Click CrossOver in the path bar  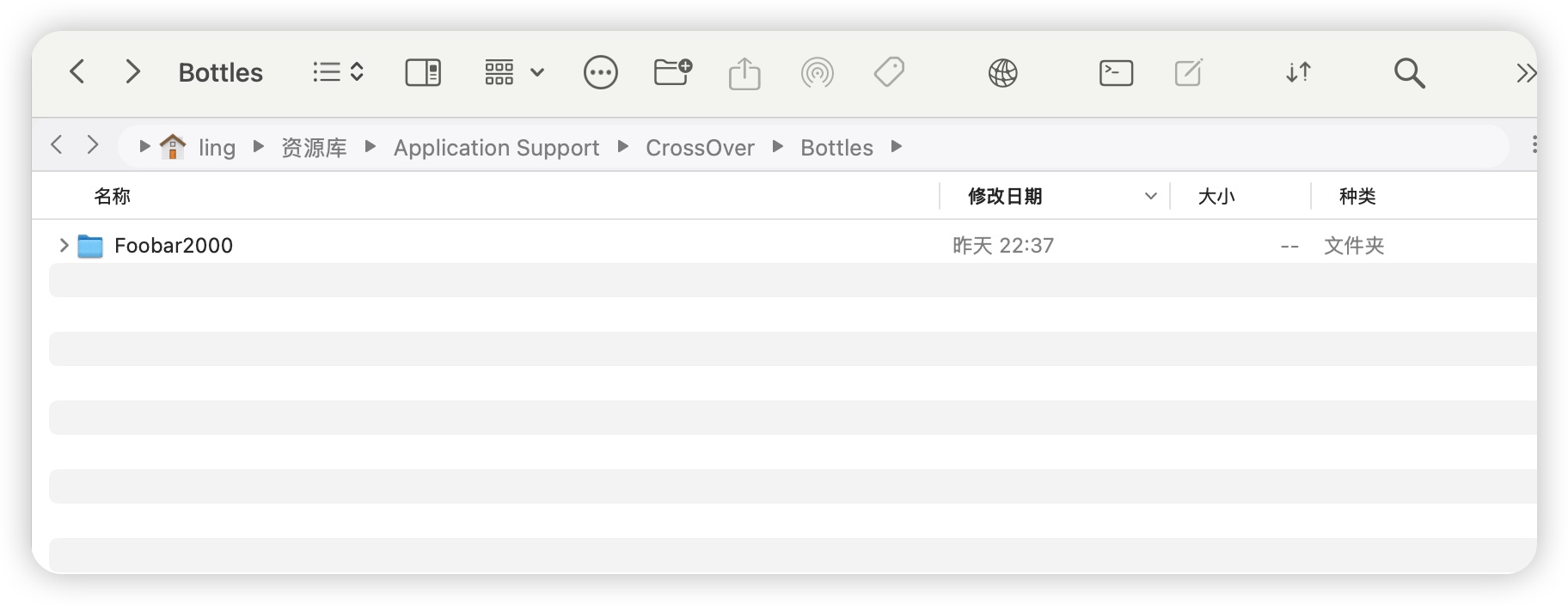700,148
